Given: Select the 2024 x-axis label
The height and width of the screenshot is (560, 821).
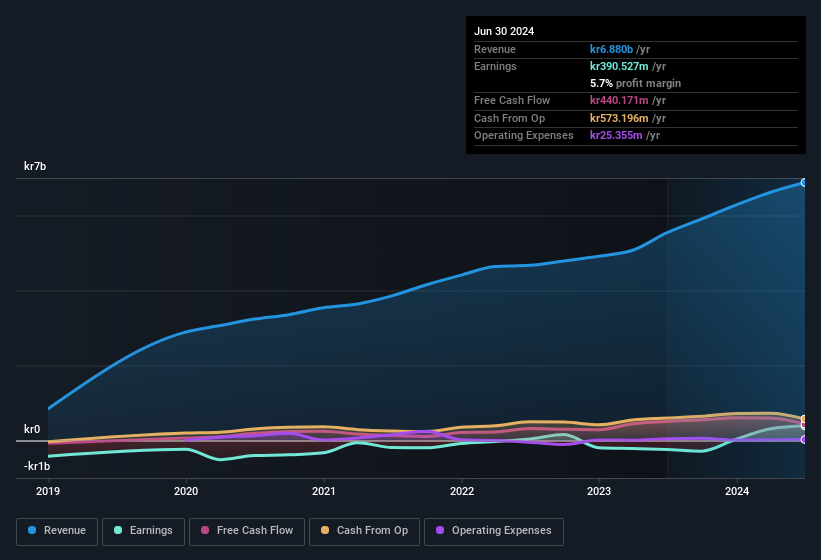Looking at the screenshot, I should tap(737, 491).
